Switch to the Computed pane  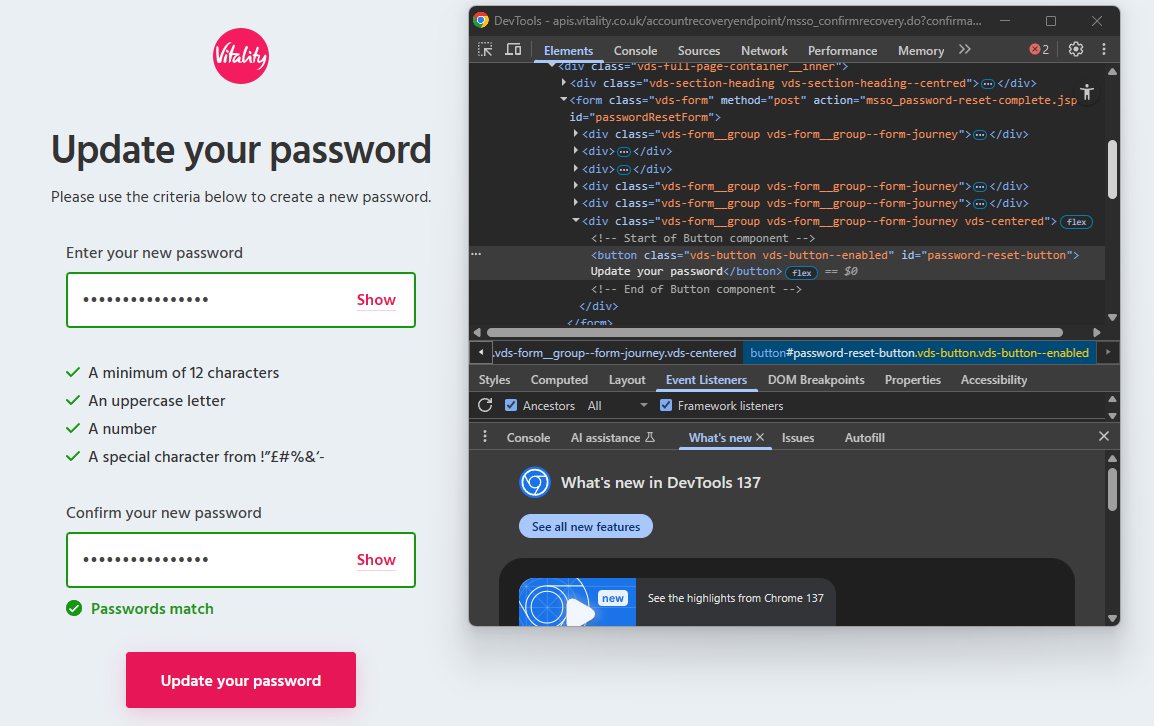tap(559, 380)
